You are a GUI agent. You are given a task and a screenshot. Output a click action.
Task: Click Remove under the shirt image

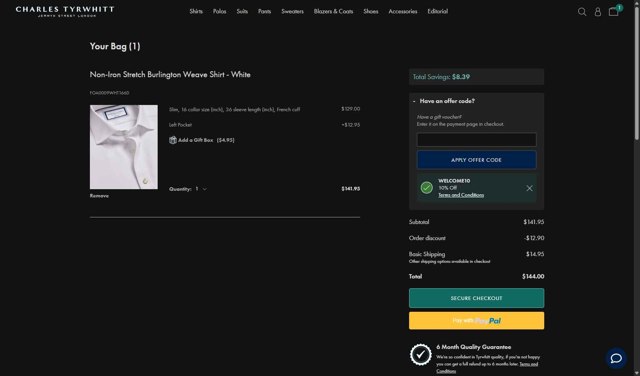(99, 196)
